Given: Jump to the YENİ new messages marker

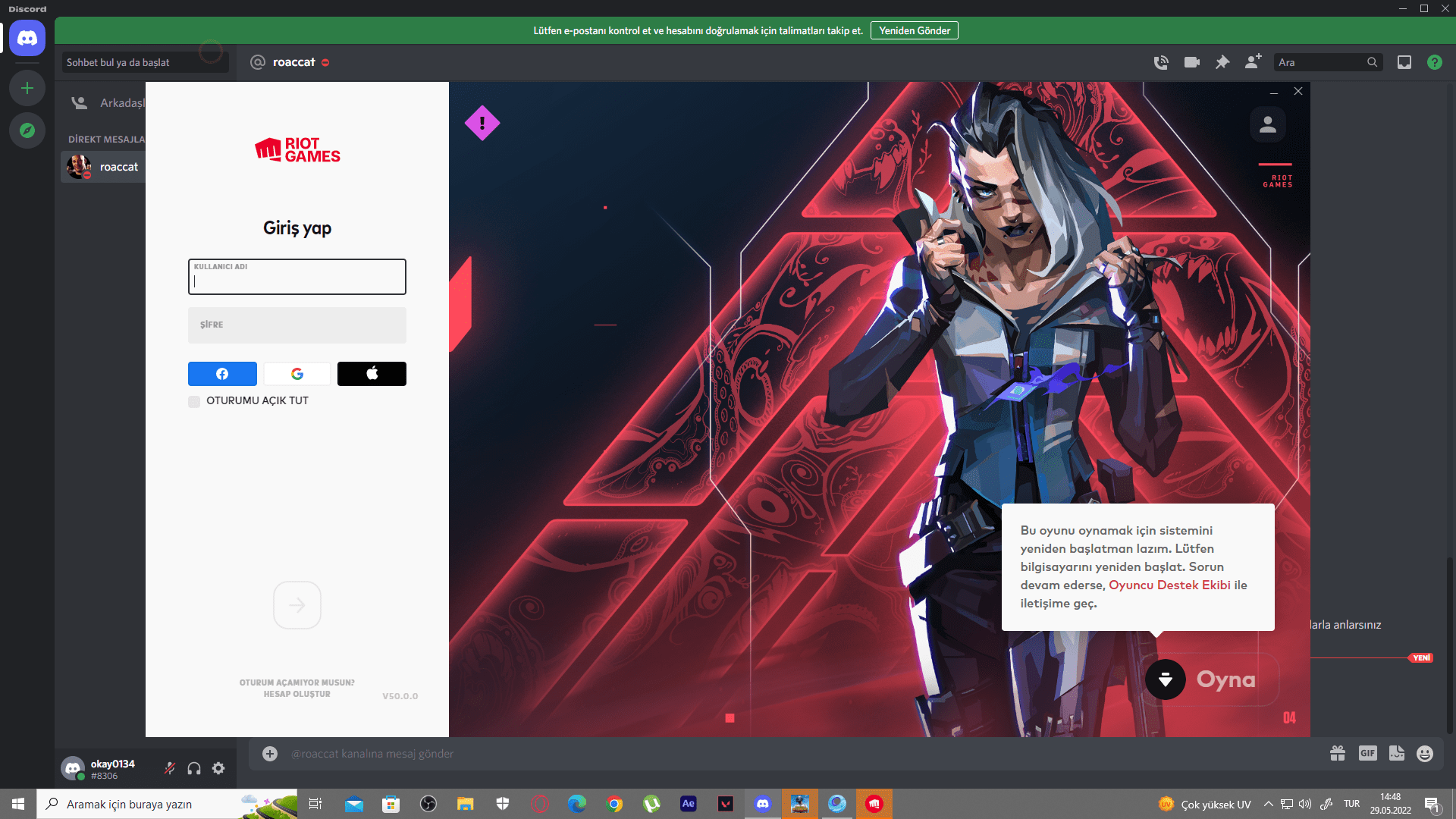Looking at the screenshot, I should (x=1422, y=657).
